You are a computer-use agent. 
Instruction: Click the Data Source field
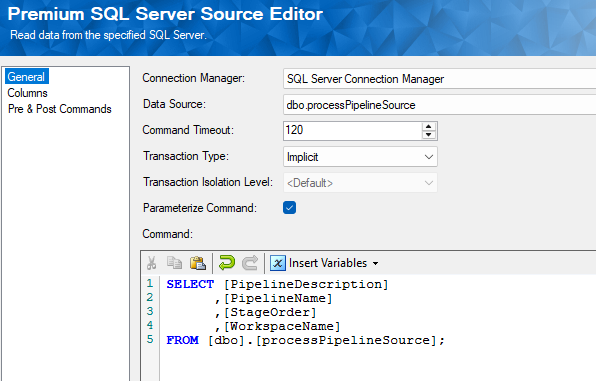coord(439,105)
